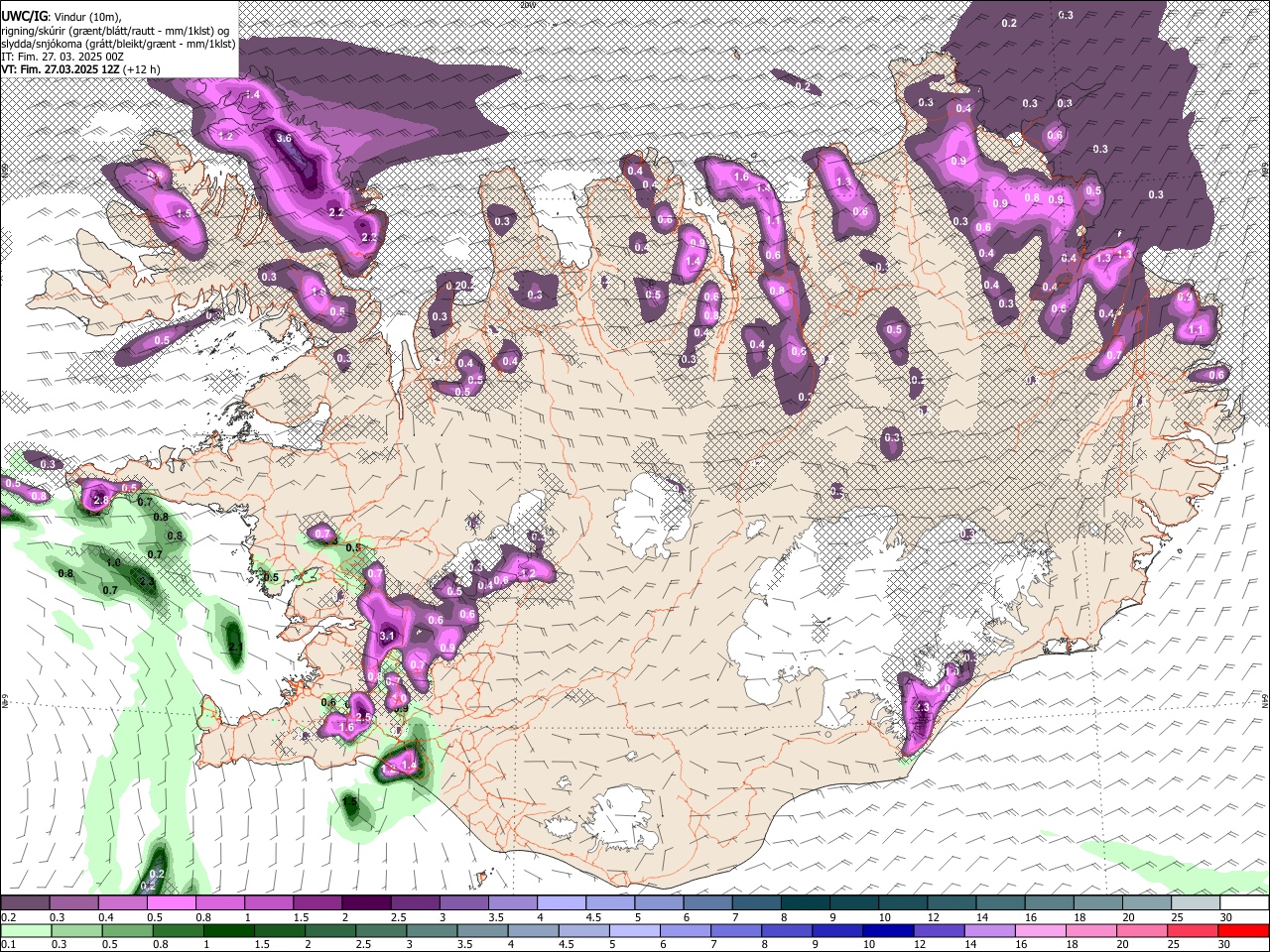Click the 'slydda/snjókoma (grátt/bleikt/grænt' description line
1270x952 pixels.
coord(118,44)
